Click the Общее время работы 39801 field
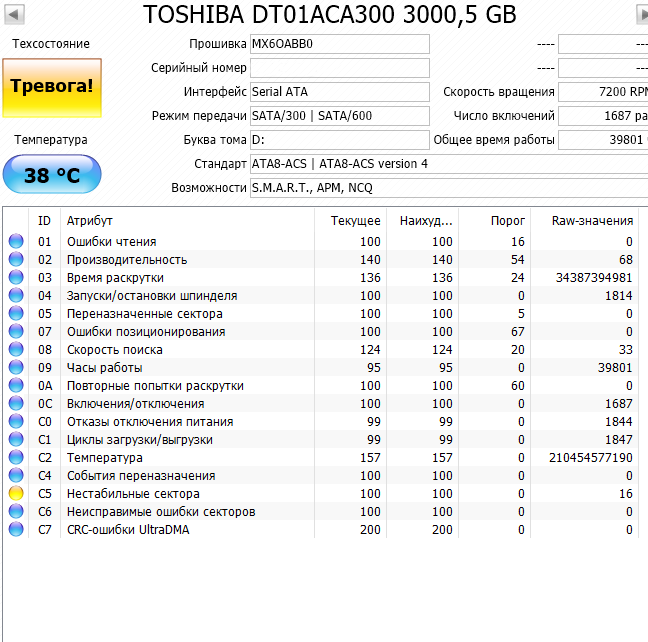Image resolution: width=648 pixels, height=642 pixels. 603,140
